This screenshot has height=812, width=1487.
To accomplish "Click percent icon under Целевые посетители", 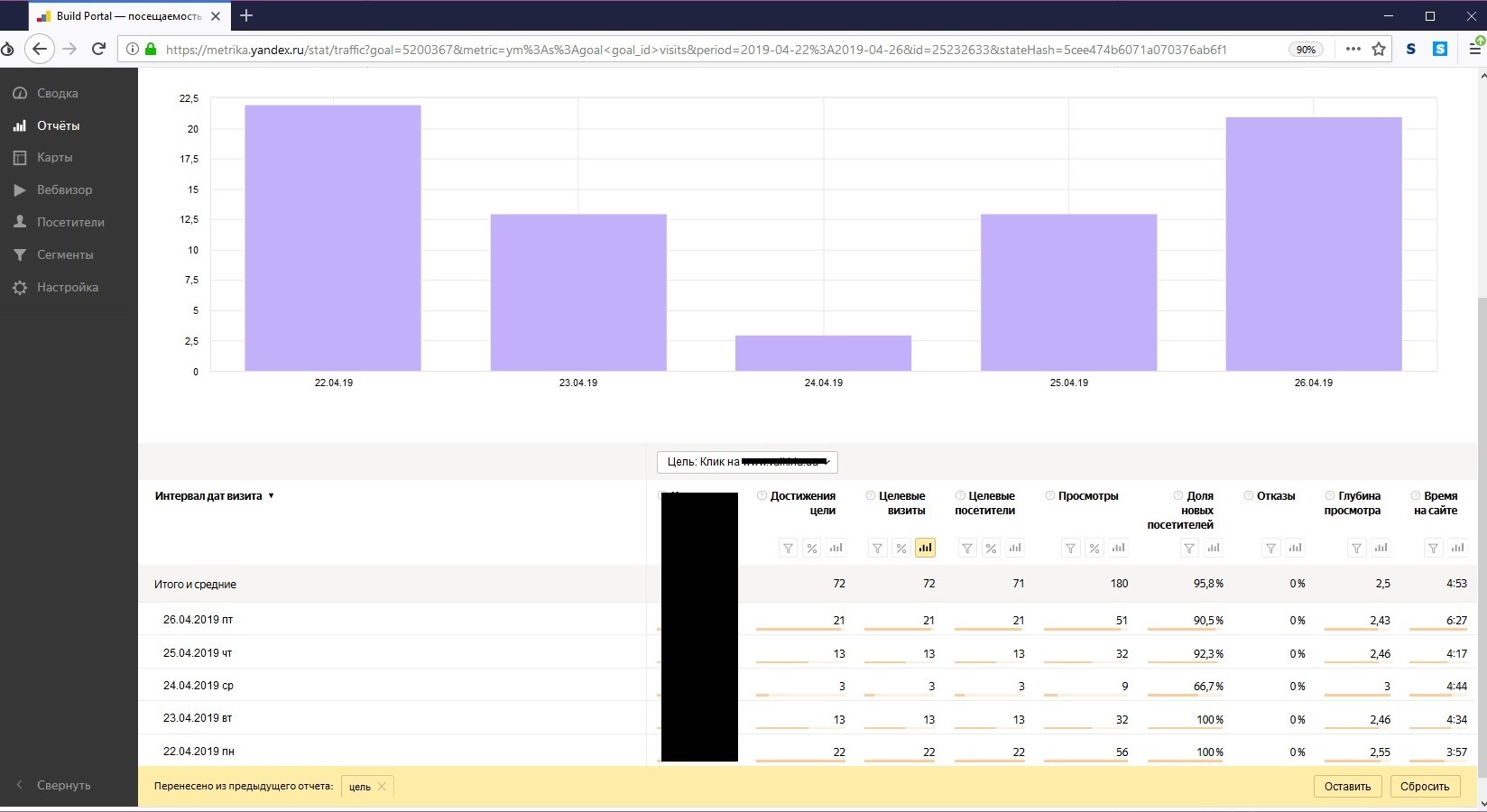I will (x=991, y=548).
